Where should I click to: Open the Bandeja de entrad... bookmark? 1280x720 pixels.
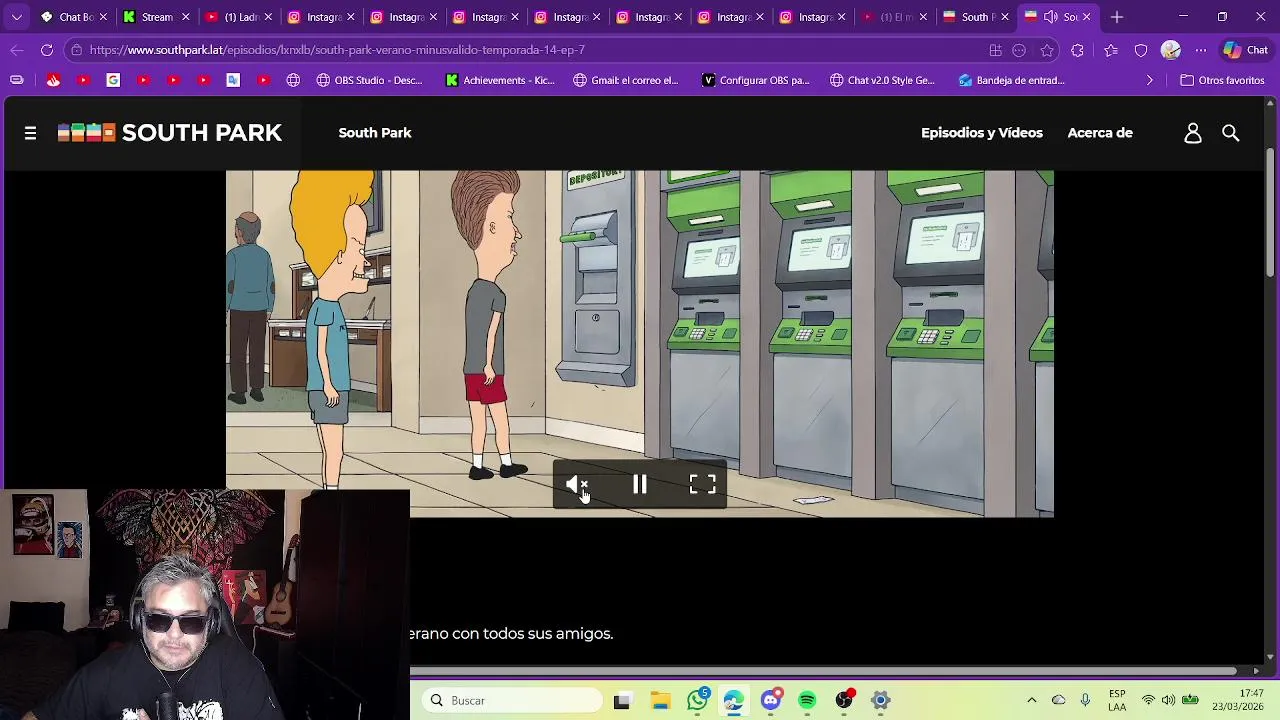pos(1012,80)
